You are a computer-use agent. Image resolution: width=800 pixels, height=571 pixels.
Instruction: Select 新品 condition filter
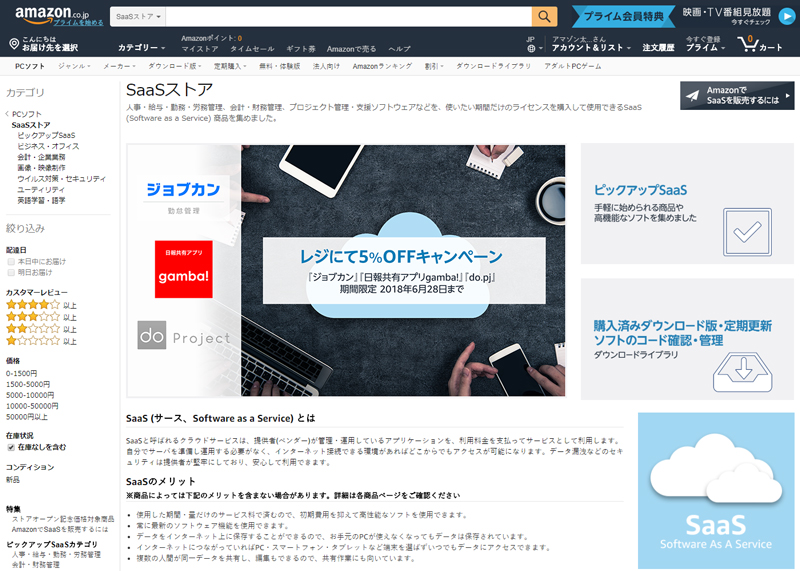pyautogui.click(x=13, y=480)
